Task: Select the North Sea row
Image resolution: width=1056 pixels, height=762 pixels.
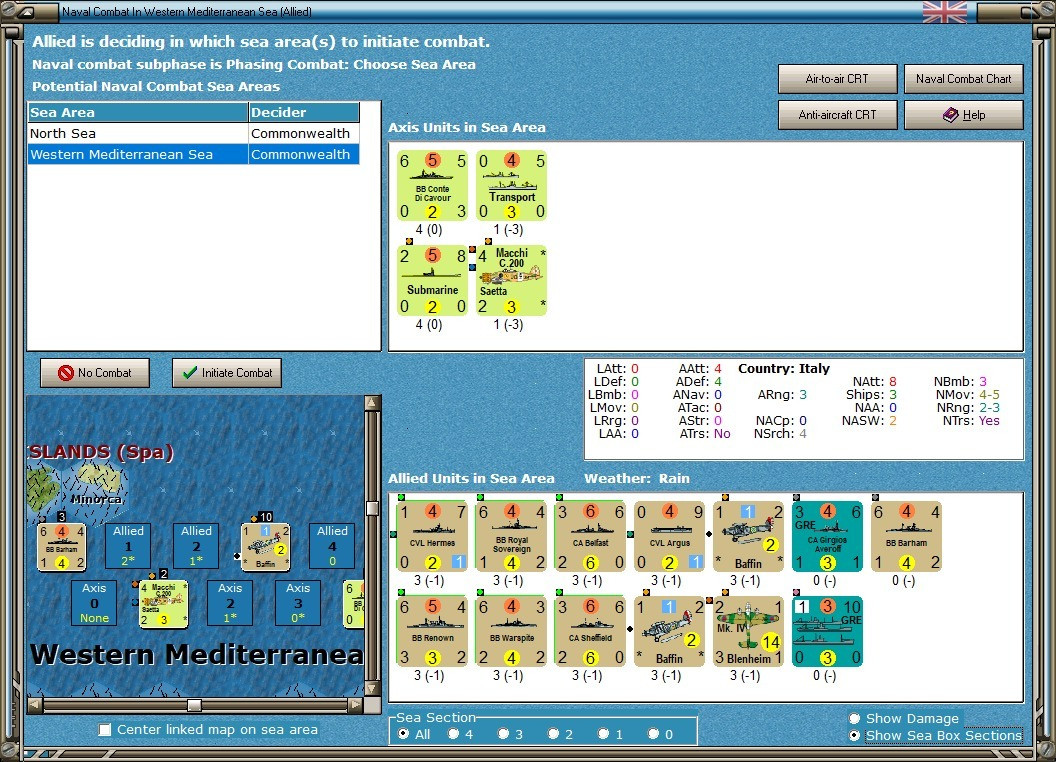Action: click(193, 133)
